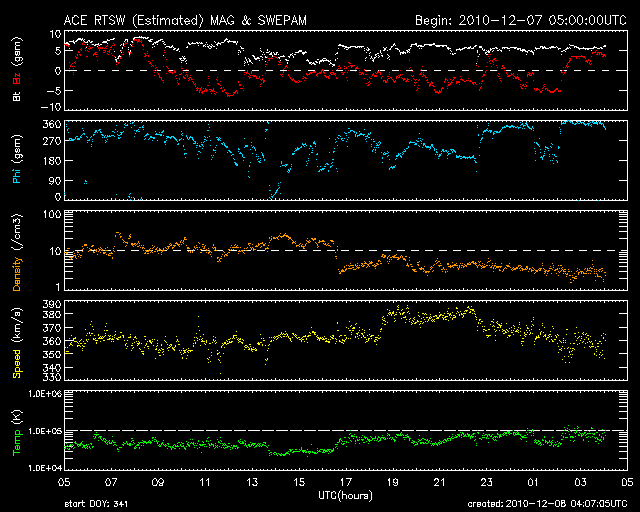Click the '1.0E+05' tick on Temp axis
The height and width of the screenshot is (512, 640).
coord(45,431)
